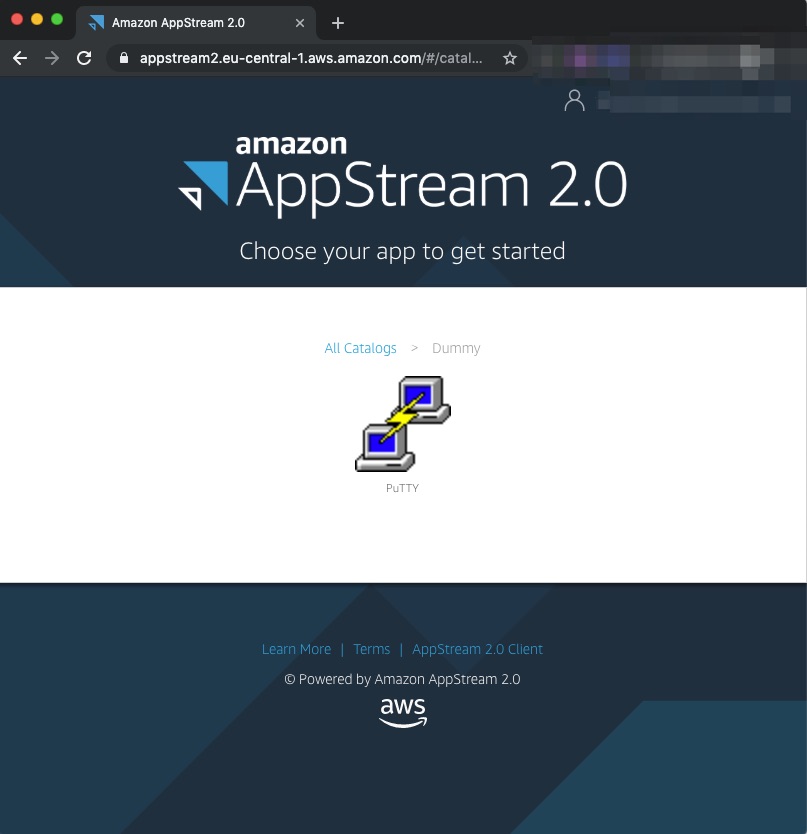The image size is (807, 834).
Task: Open a new browser tab
Action: pos(337,22)
